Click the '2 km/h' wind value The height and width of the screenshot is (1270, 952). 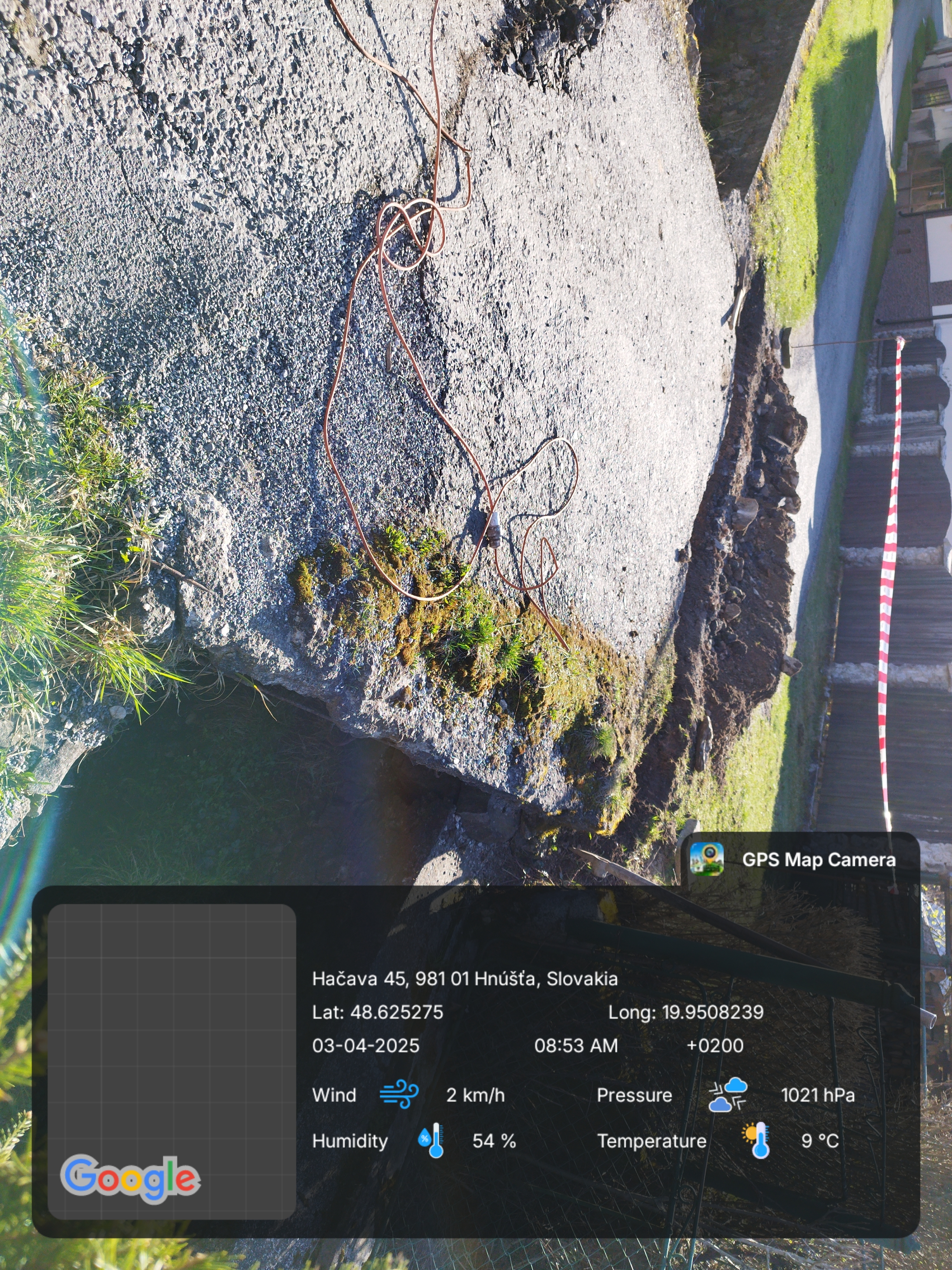(476, 1095)
